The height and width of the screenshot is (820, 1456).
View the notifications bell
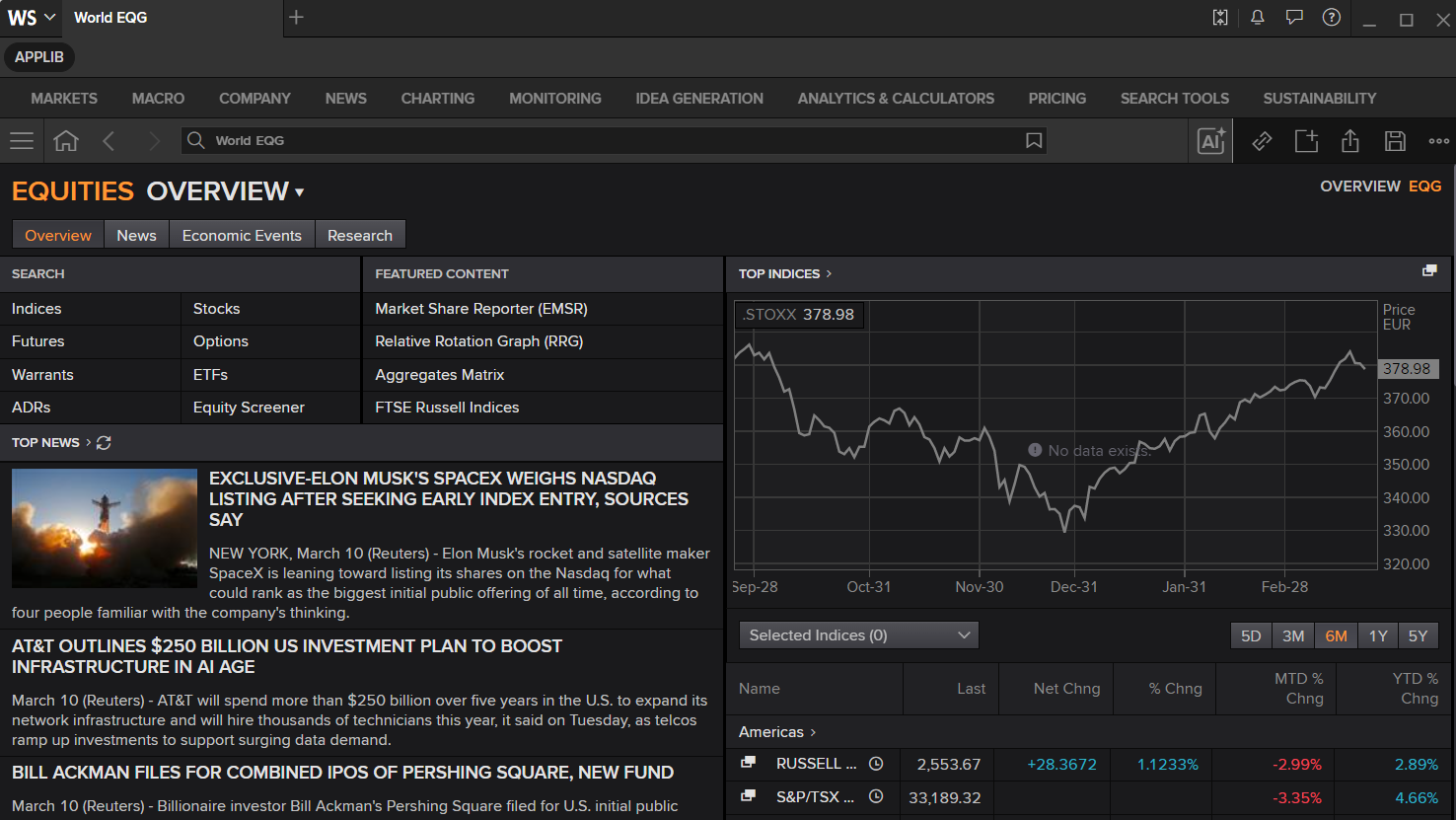pos(1258,18)
